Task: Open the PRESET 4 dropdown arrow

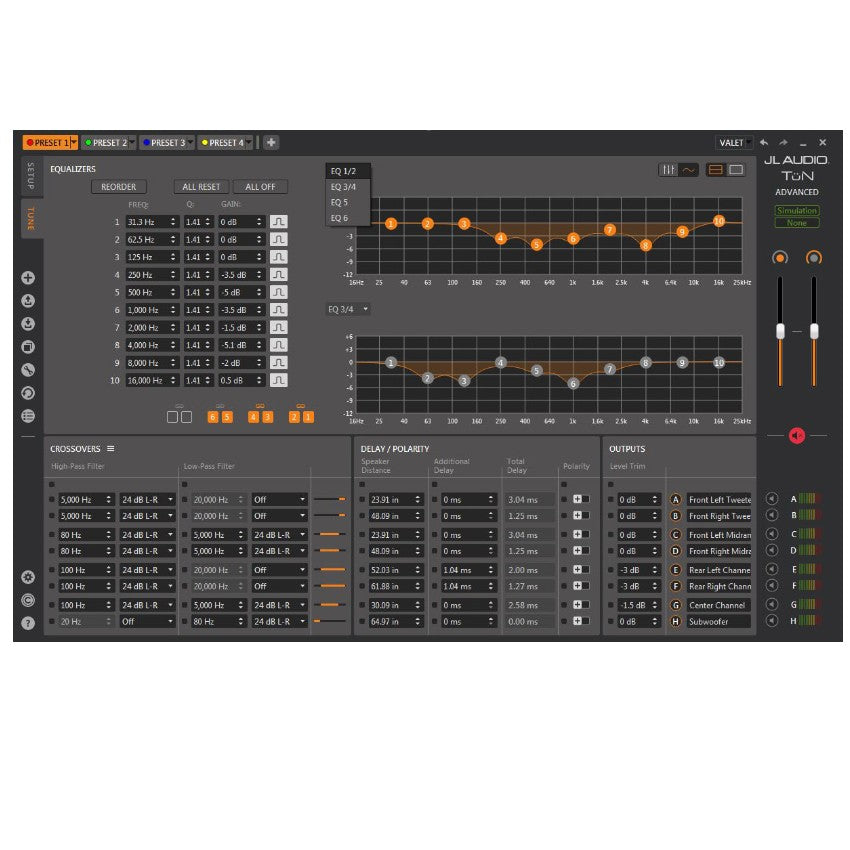Action: coord(249,142)
